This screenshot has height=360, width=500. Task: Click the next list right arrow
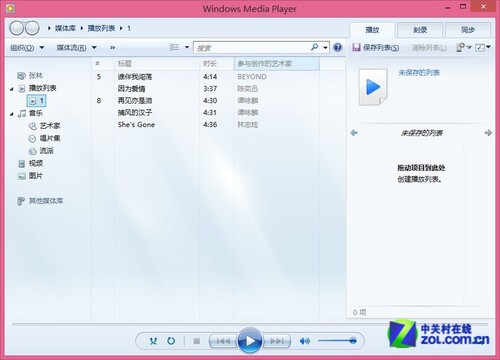[x=488, y=133]
